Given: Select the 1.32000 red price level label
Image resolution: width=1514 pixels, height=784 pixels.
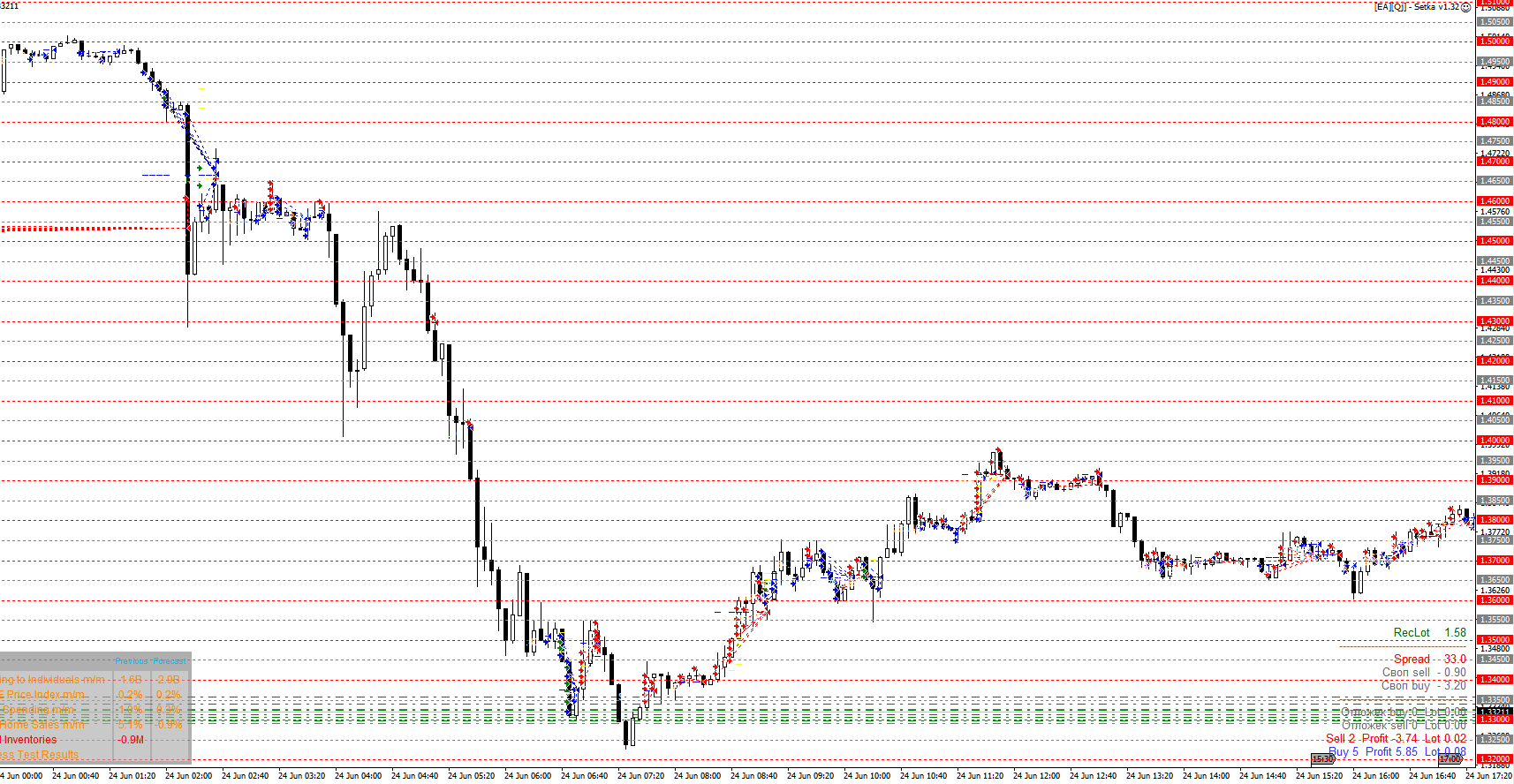Looking at the screenshot, I should [x=1495, y=759].
